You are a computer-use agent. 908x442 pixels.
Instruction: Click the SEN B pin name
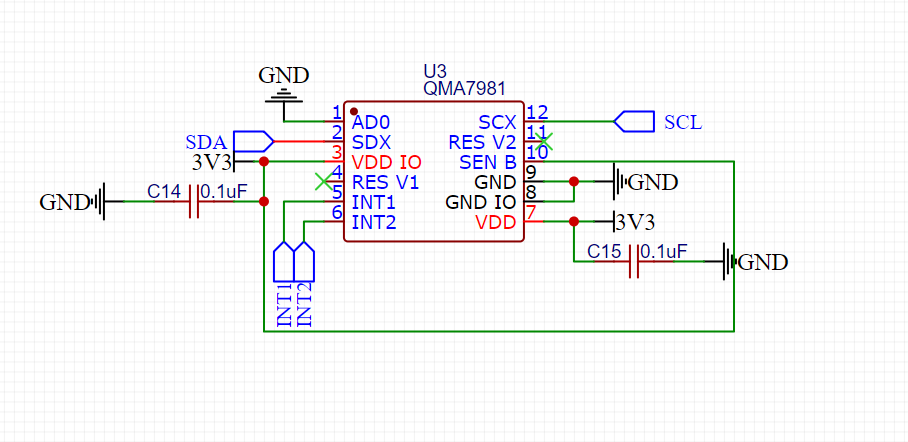488,162
